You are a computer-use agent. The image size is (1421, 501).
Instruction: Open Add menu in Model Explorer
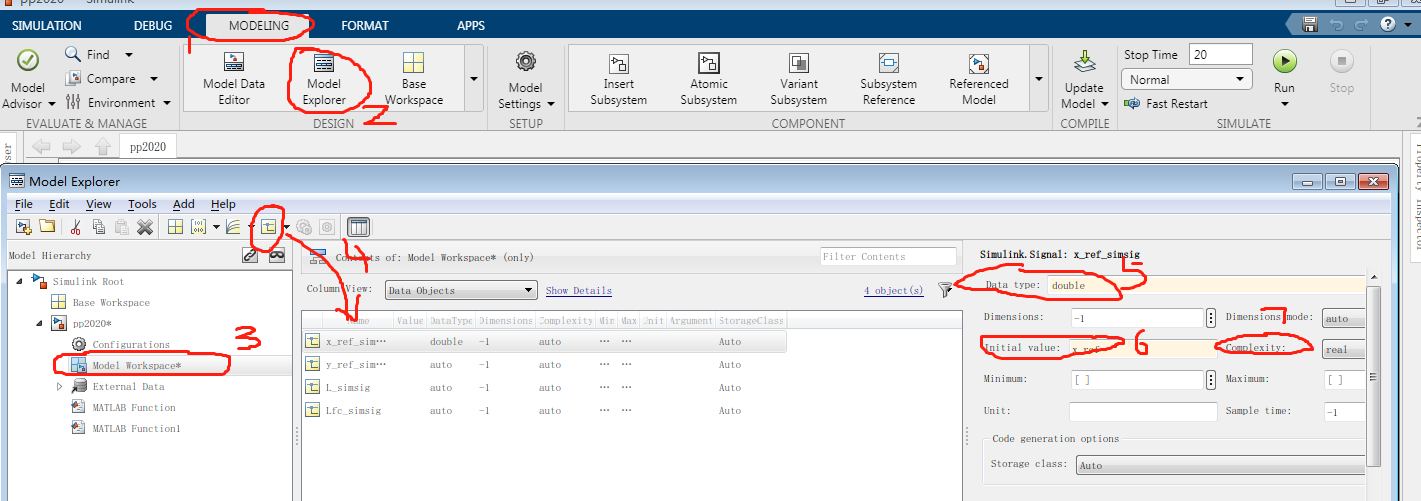pyautogui.click(x=183, y=204)
